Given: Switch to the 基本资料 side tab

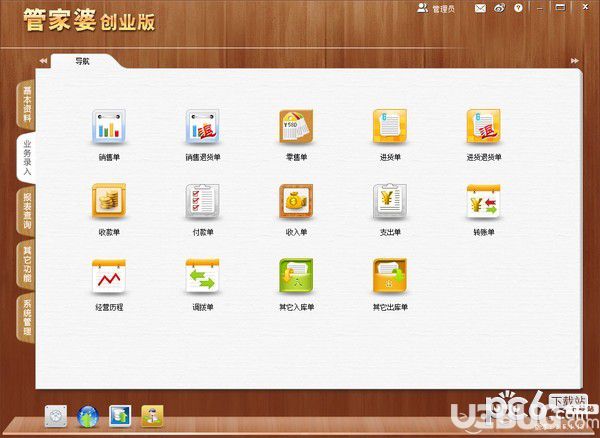Looking at the screenshot, I should click(x=26, y=104).
